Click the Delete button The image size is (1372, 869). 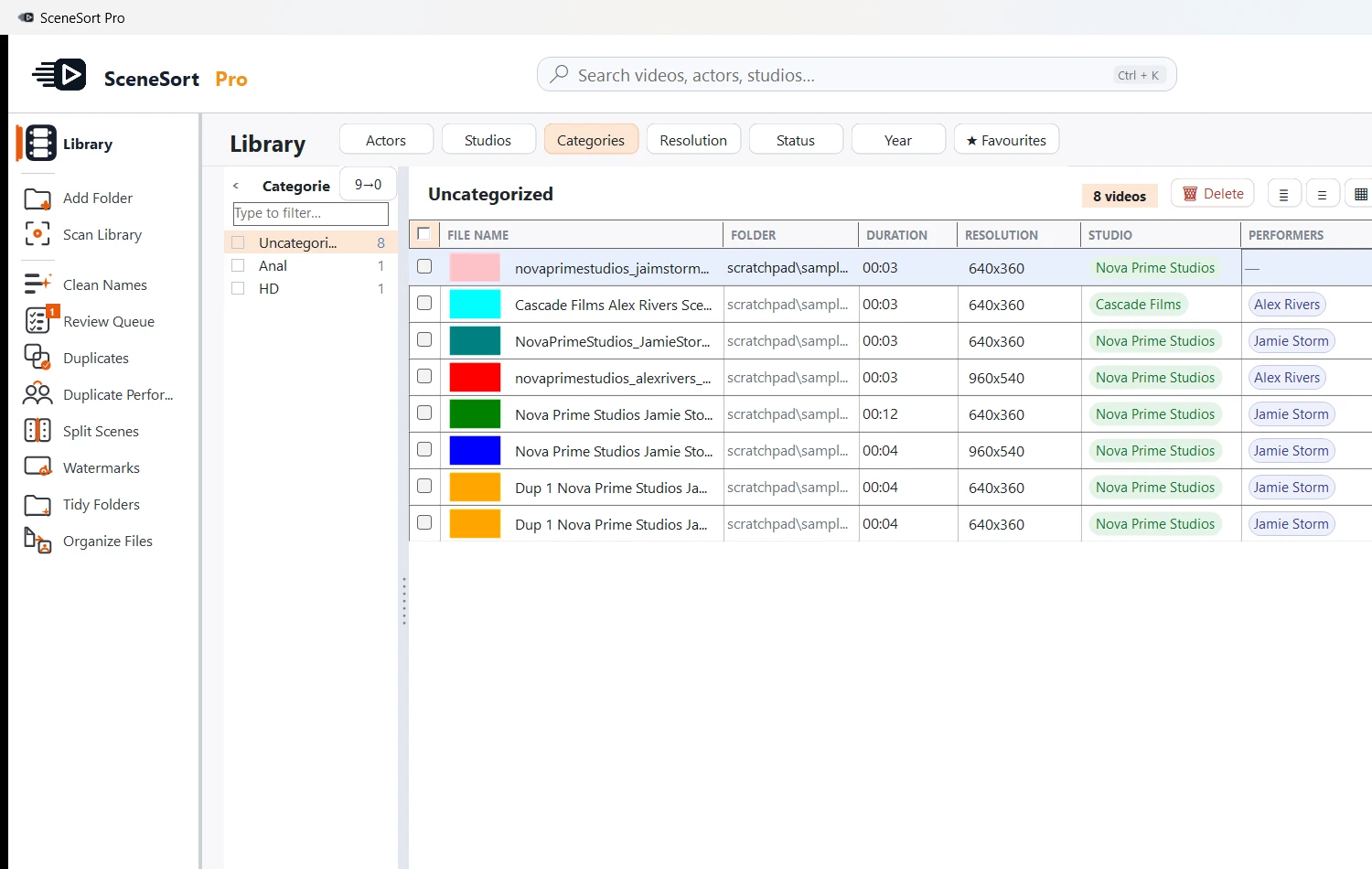click(1213, 194)
